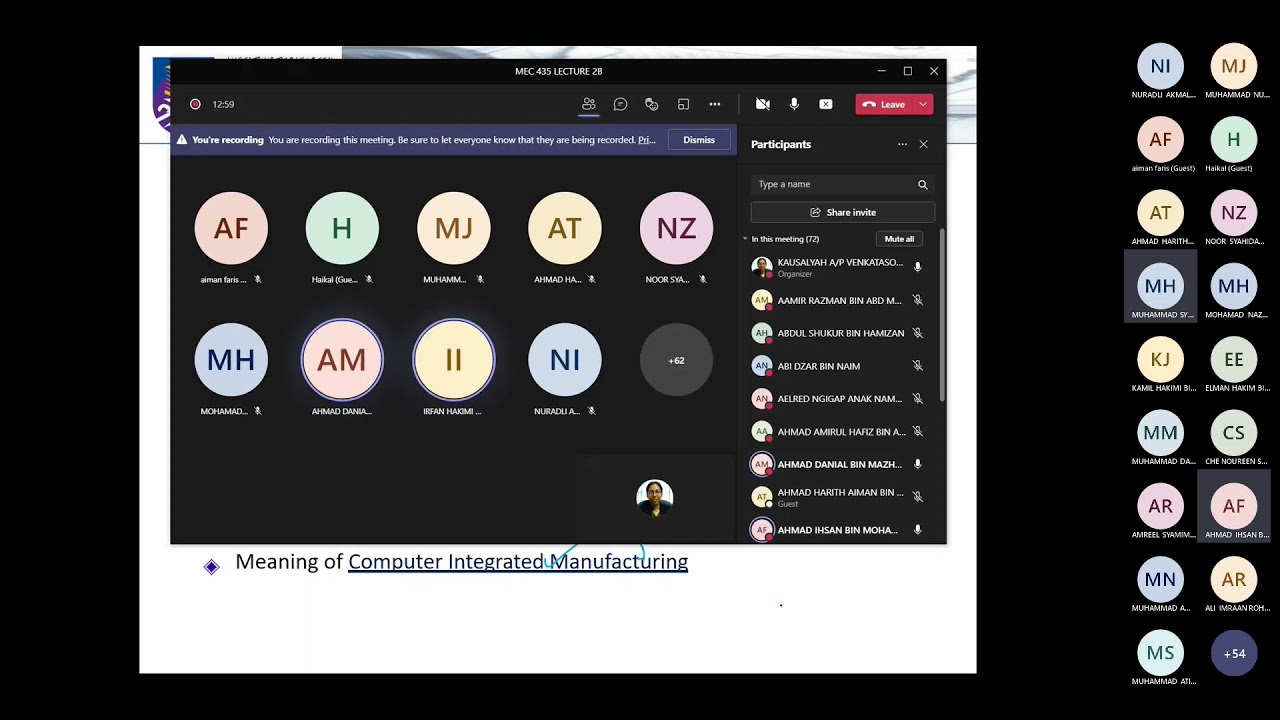This screenshot has width=1280, height=720.
Task: Click the highlighted MH Muhammad Sy... avatar
Action: (1160, 286)
